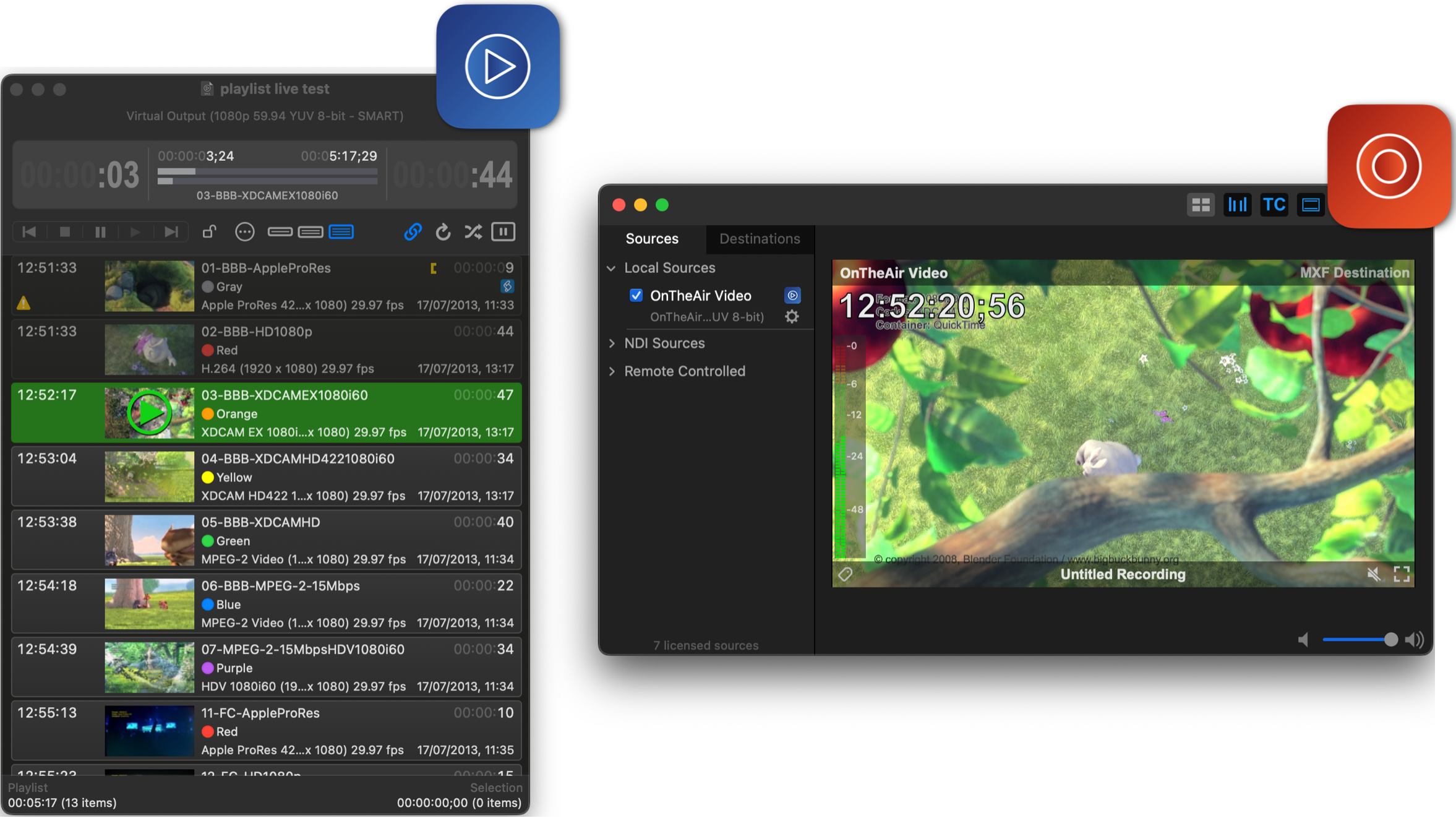Click start time 12:53:04 in the playlist

tap(47, 459)
